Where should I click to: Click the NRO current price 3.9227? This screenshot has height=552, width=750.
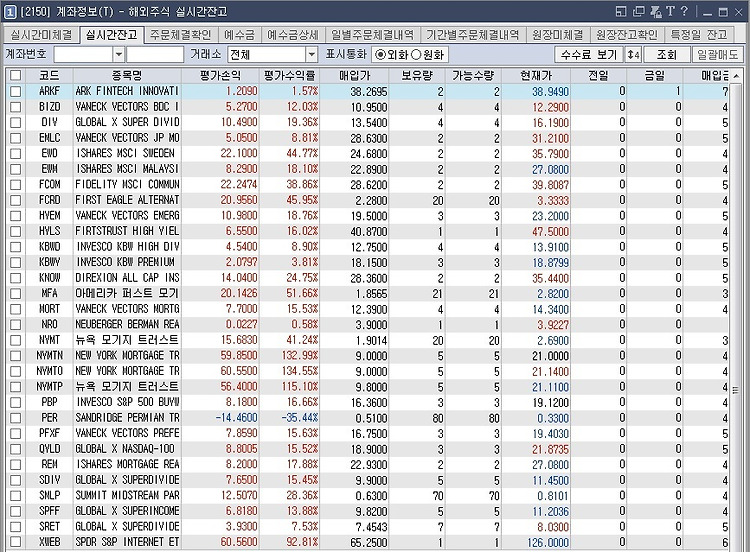(552, 325)
